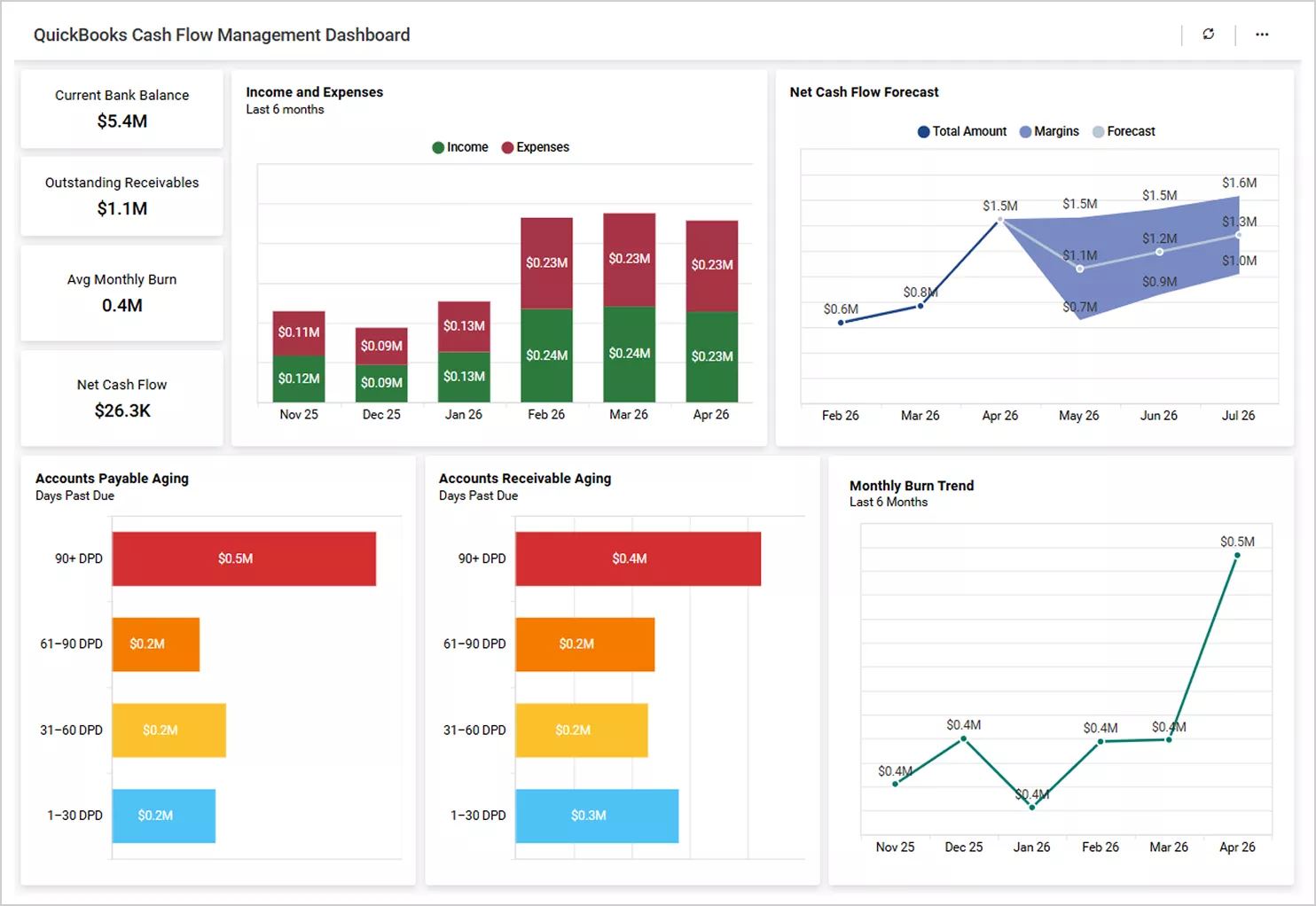Viewport: 1316px width, 906px height.
Task: Click the payable 90+ DPD red bar
Action: coord(244,558)
